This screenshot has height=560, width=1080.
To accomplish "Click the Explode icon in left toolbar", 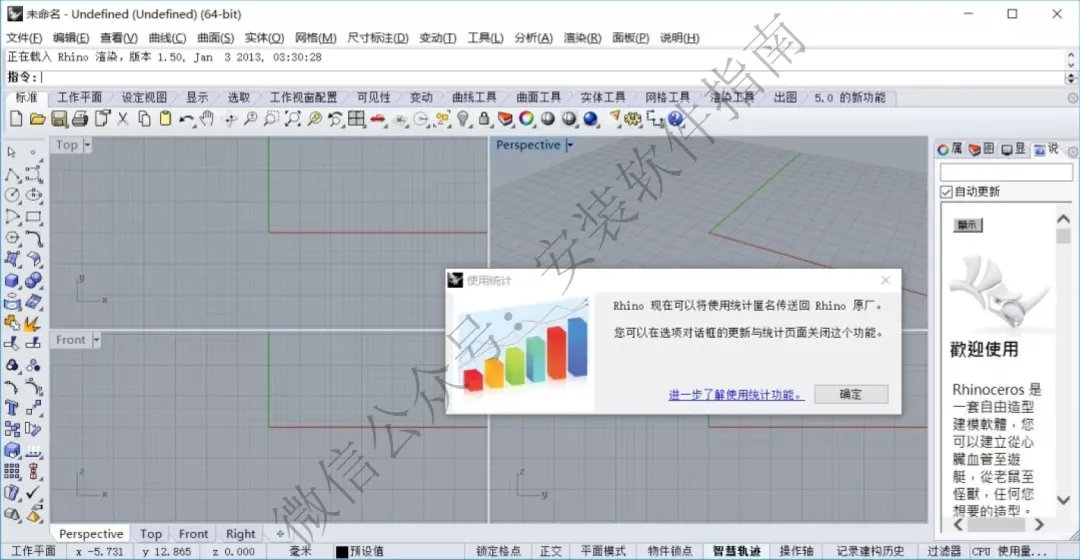I will [33, 322].
